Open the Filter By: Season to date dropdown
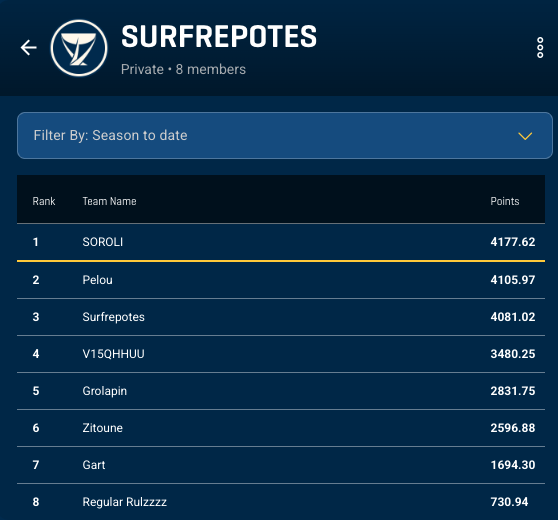Screen dimensions: 558x520 coord(285,135)
